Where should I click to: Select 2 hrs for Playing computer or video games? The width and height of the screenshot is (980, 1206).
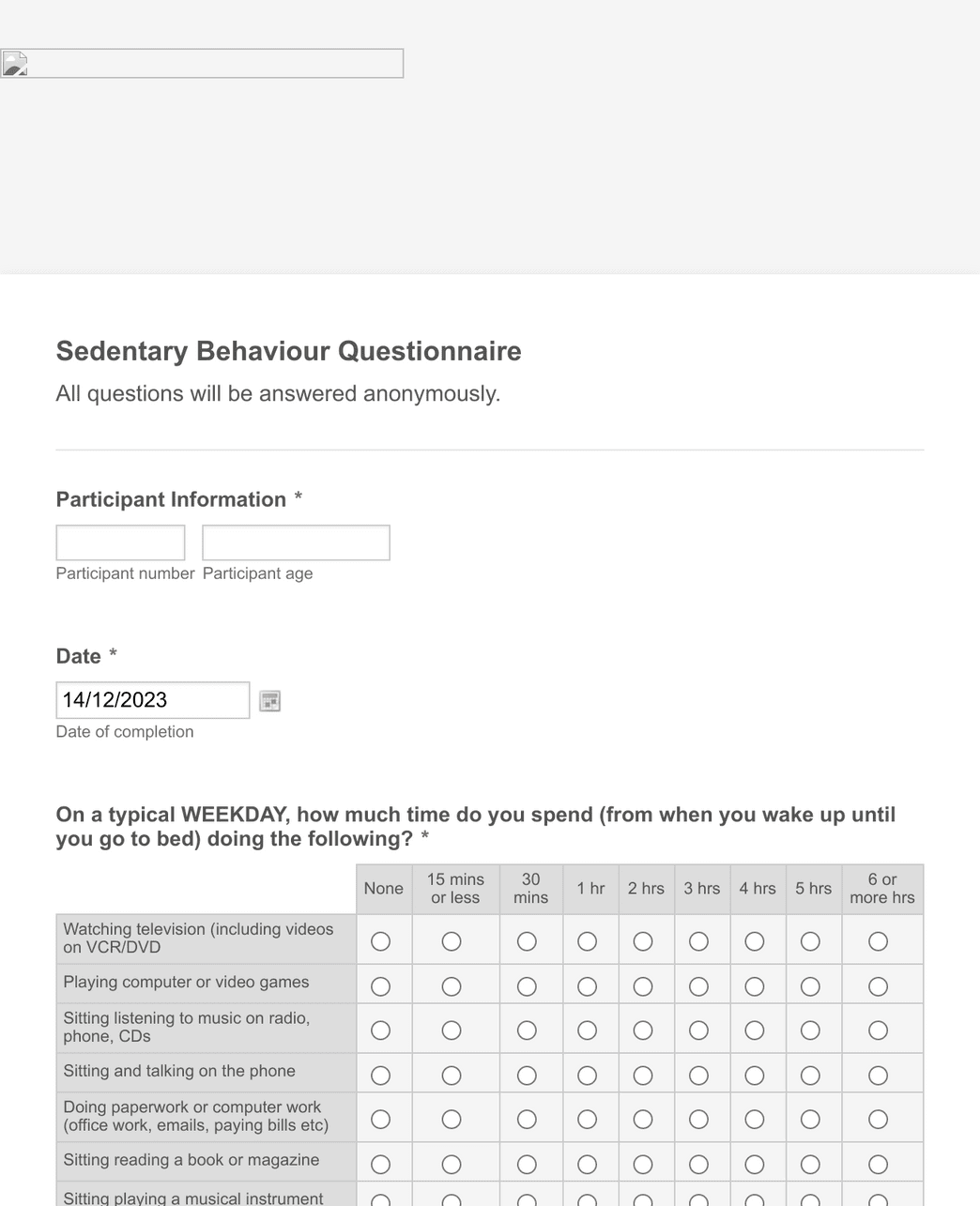point(643,985)
